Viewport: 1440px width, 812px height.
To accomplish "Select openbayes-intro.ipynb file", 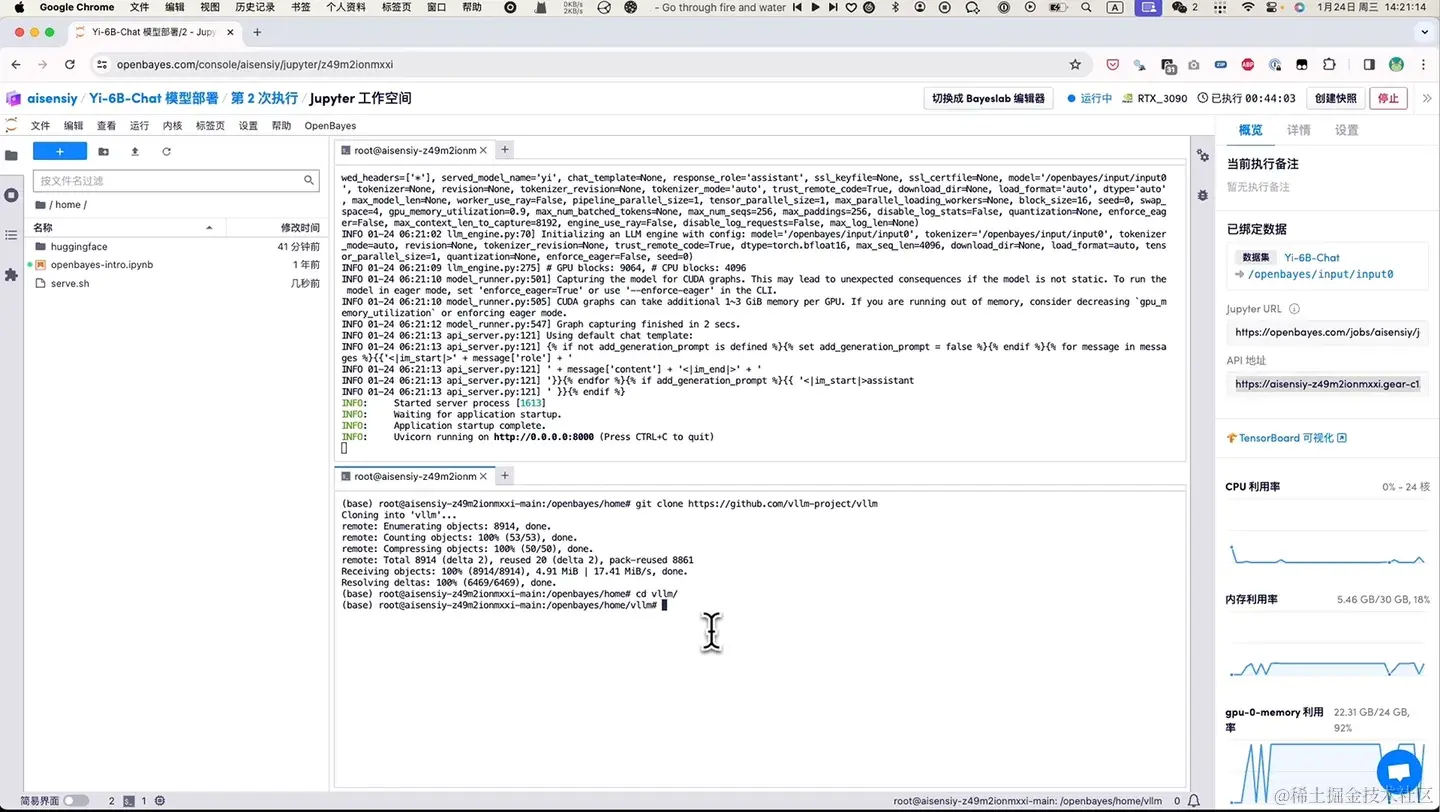I will tap(102, 265).
